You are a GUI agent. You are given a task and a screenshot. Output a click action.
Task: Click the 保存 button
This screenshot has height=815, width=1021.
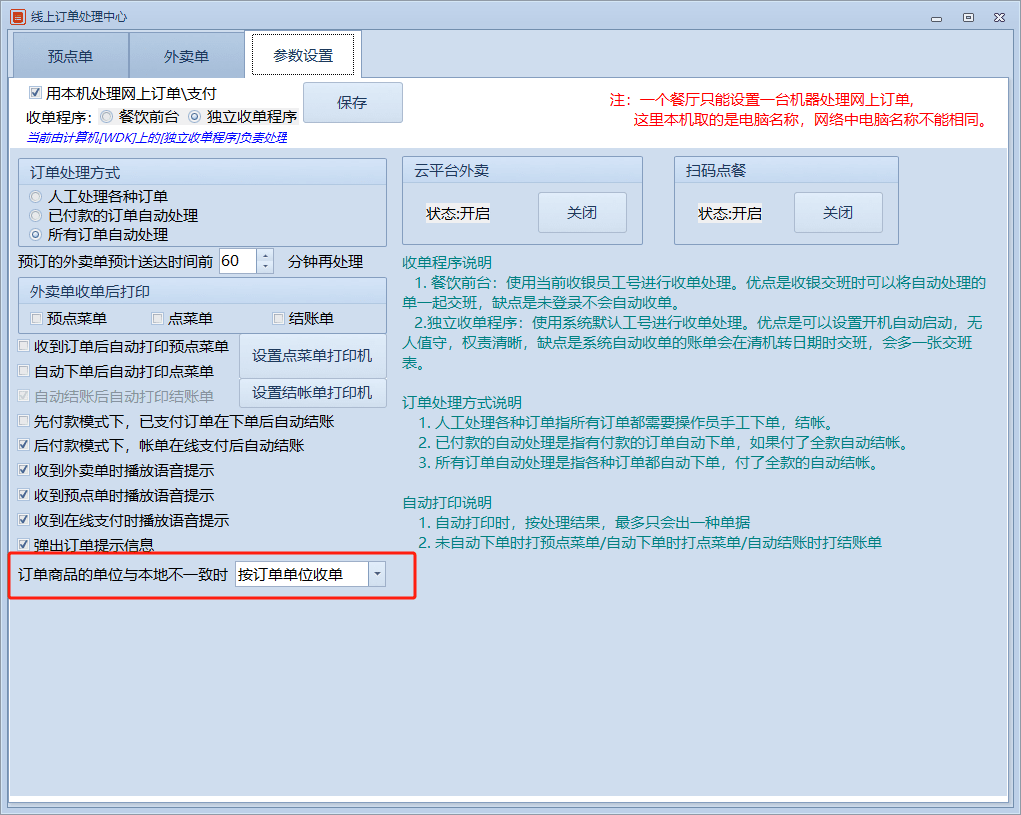pyautogui.click(x=352, y=103)
